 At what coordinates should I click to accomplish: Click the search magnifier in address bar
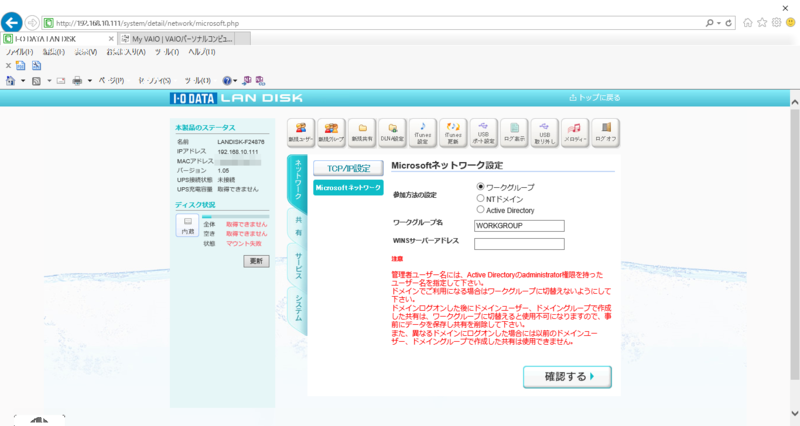(709, 23)
